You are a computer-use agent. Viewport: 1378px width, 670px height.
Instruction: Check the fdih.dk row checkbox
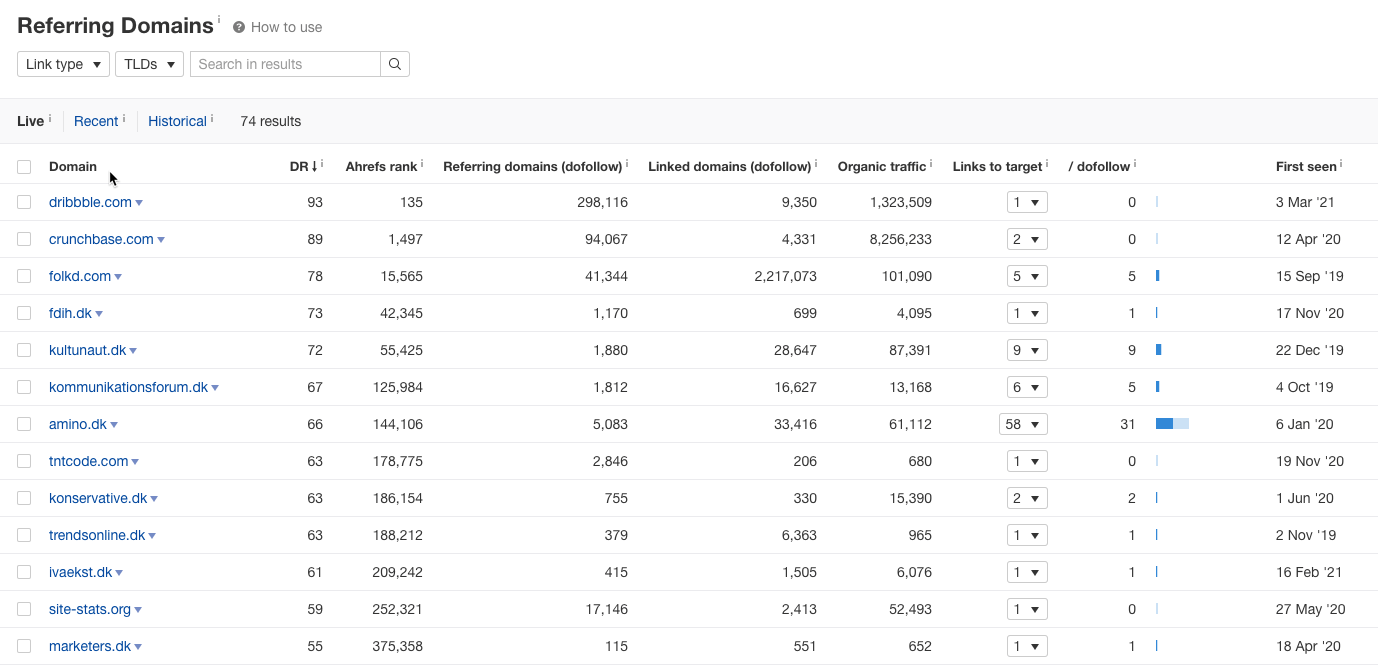(x=24, y=313)
